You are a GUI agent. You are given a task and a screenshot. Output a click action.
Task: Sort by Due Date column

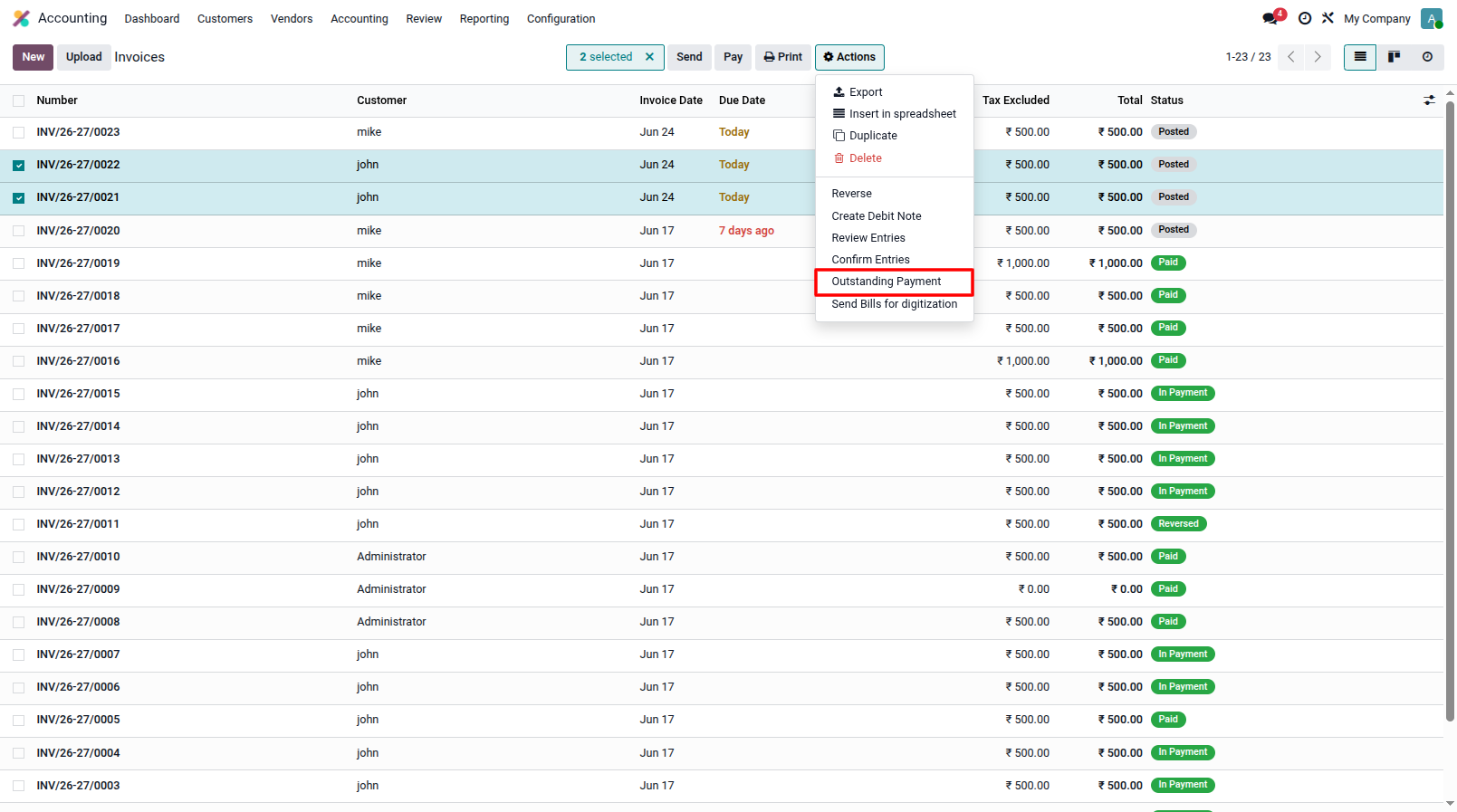742,100
